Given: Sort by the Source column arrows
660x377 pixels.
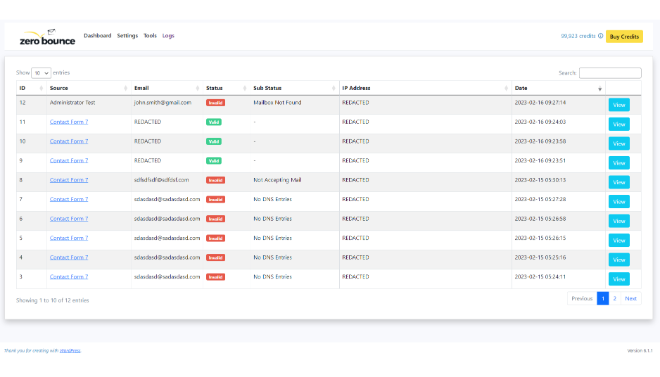Looking at the screenshot, I should tap(125, 88).
